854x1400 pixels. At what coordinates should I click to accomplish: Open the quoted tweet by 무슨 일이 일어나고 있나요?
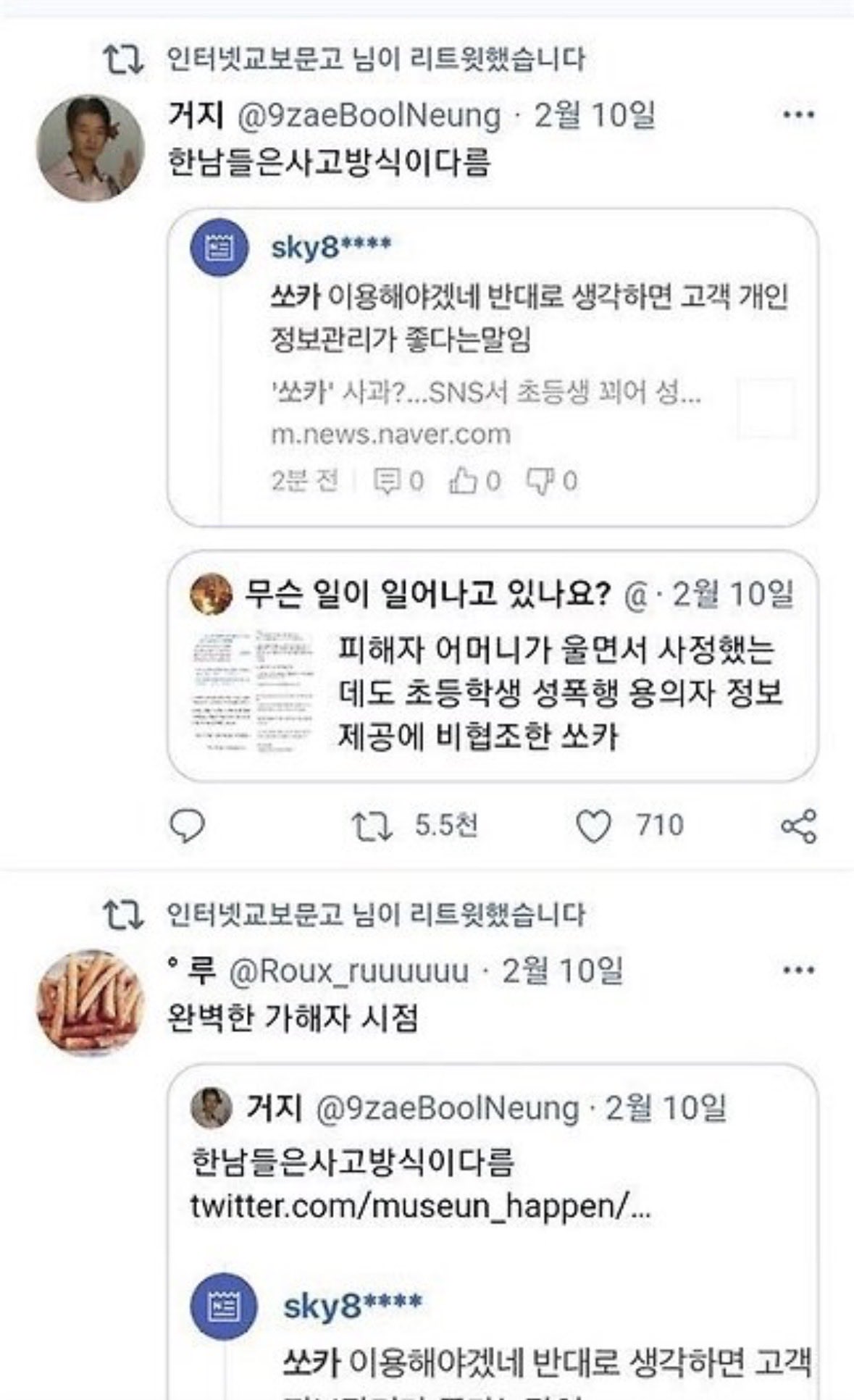[493, 666]
